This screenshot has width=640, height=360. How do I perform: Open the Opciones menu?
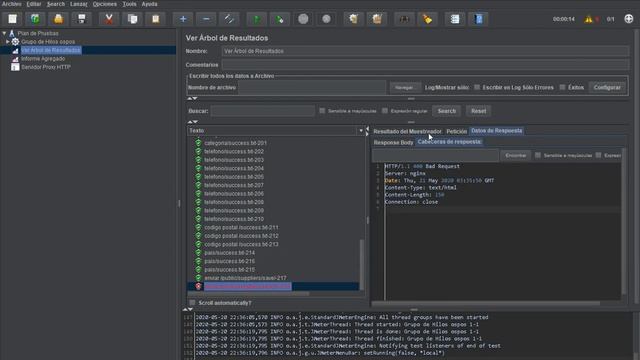pyautogui.click(x=104, y=4)
